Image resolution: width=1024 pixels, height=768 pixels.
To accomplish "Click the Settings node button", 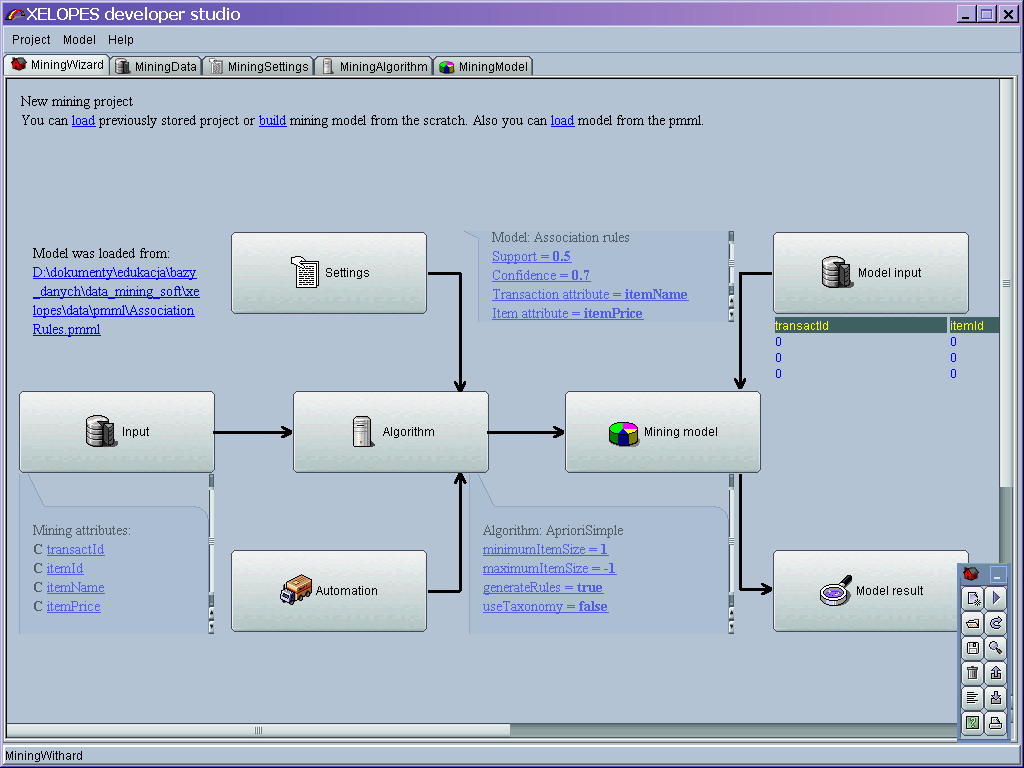I will coord(329,273).
